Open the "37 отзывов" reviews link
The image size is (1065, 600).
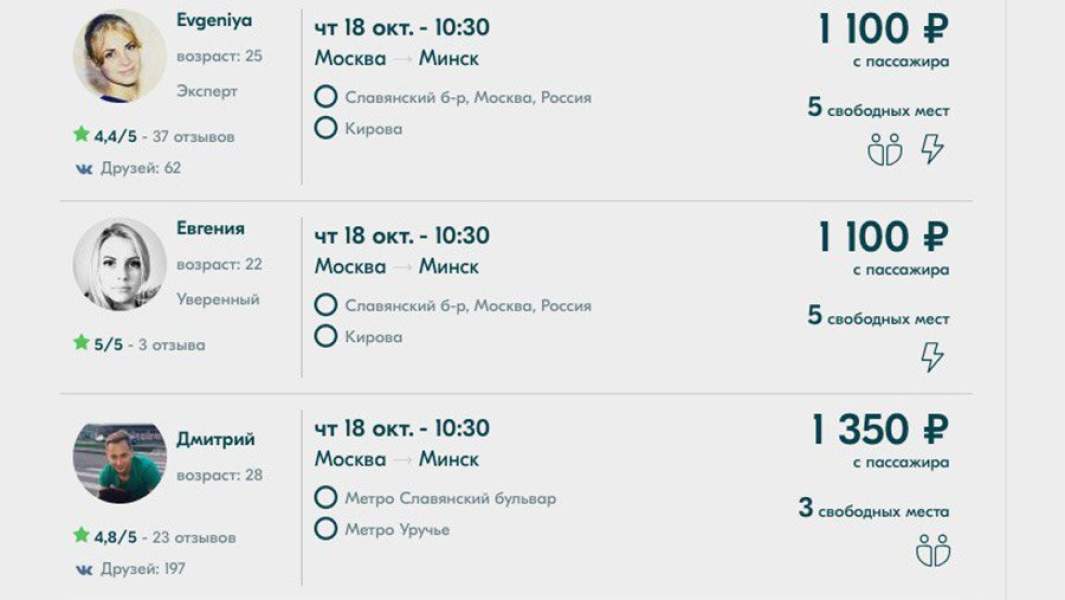(x=194, y=137)
